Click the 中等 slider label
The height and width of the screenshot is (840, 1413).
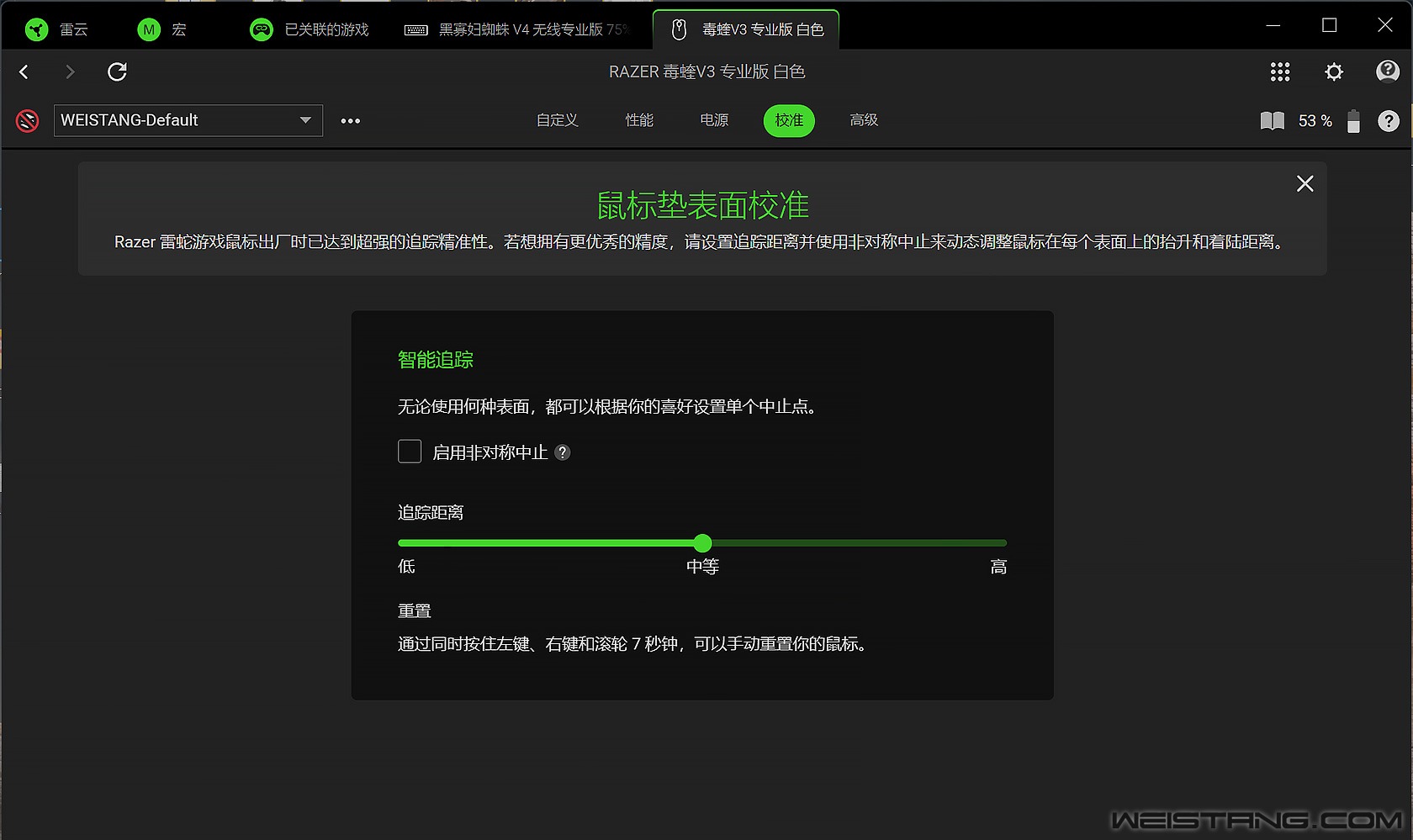point(702,567)
